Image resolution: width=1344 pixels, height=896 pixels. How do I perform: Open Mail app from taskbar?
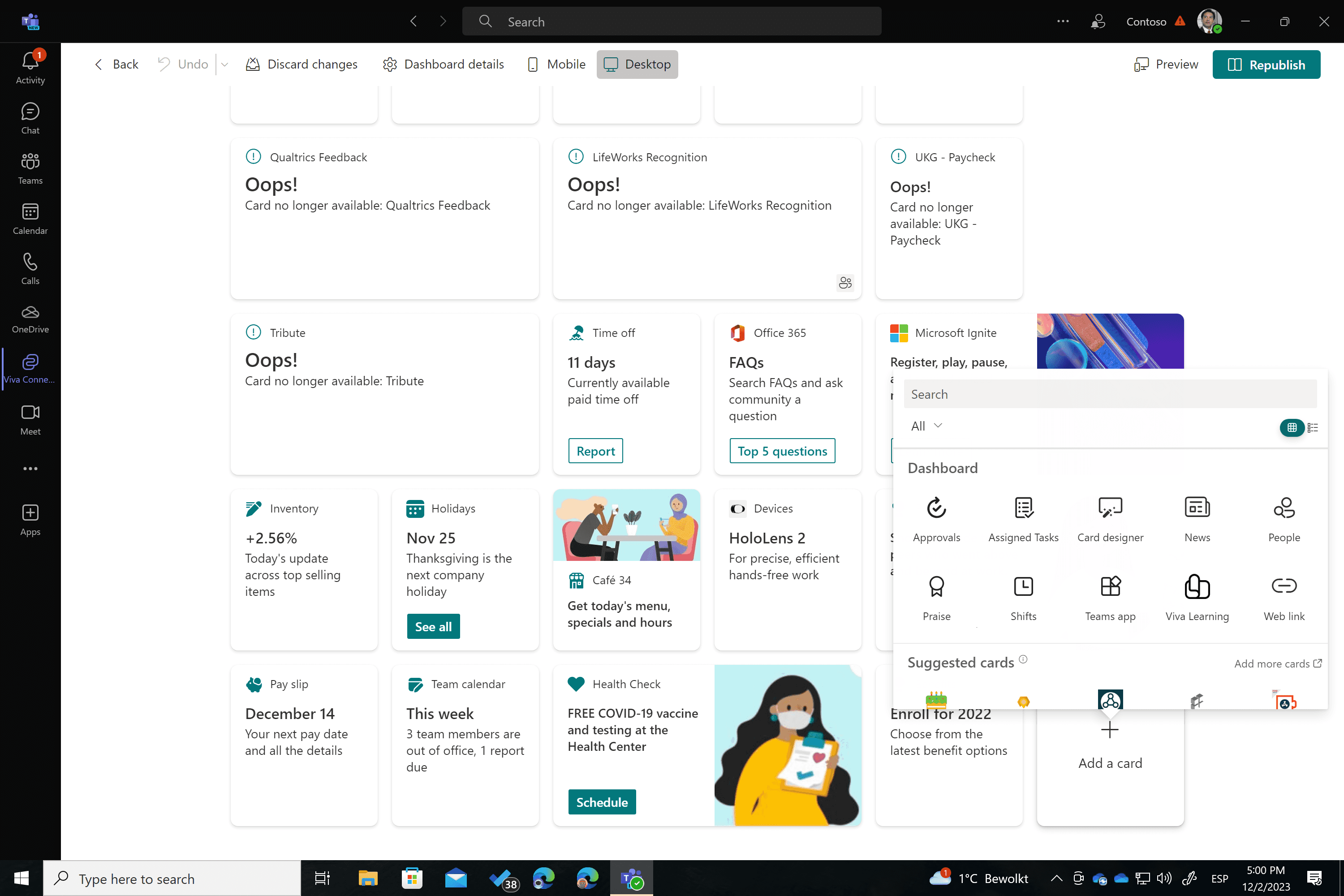coord(456,878)
